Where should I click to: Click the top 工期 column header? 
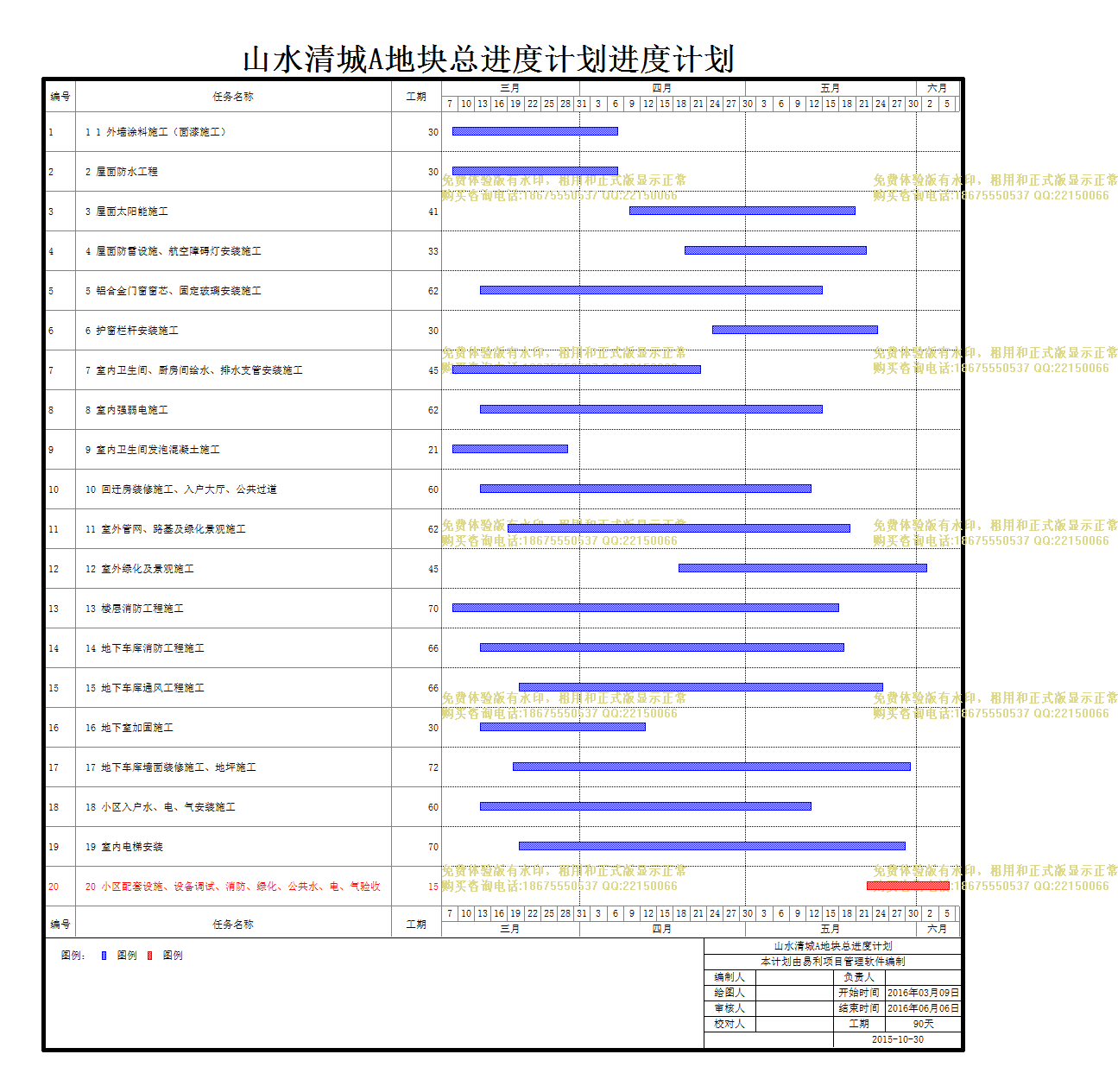point(416,97)
